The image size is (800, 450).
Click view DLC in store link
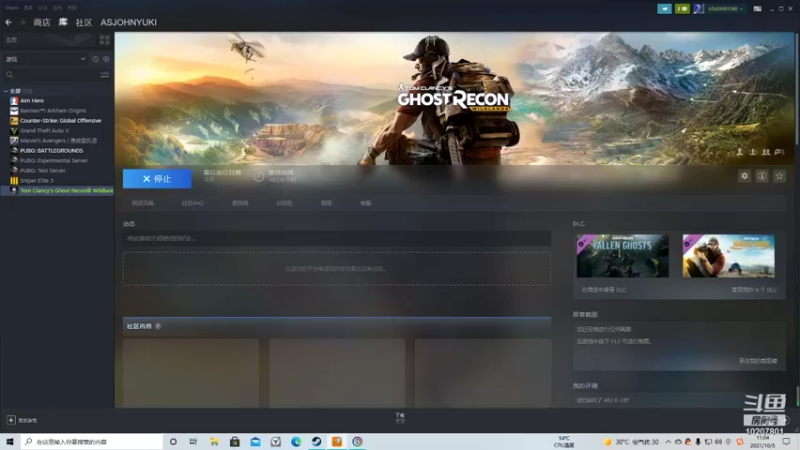tap(604, 290)
